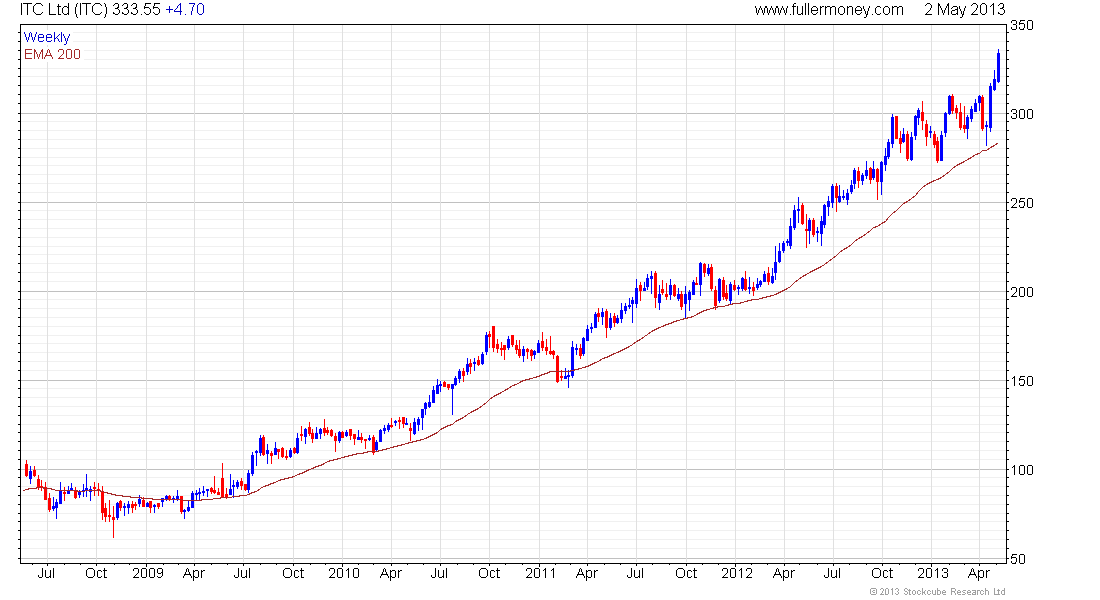Click the 2011 year label on time axis
This screenshot has height=600, width=1100.
tap(541, 573)
